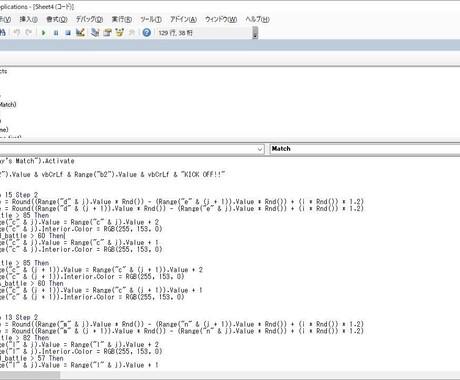
Task: Click the line 'Range("l" & j).Value + 2'
Action: 79,344
